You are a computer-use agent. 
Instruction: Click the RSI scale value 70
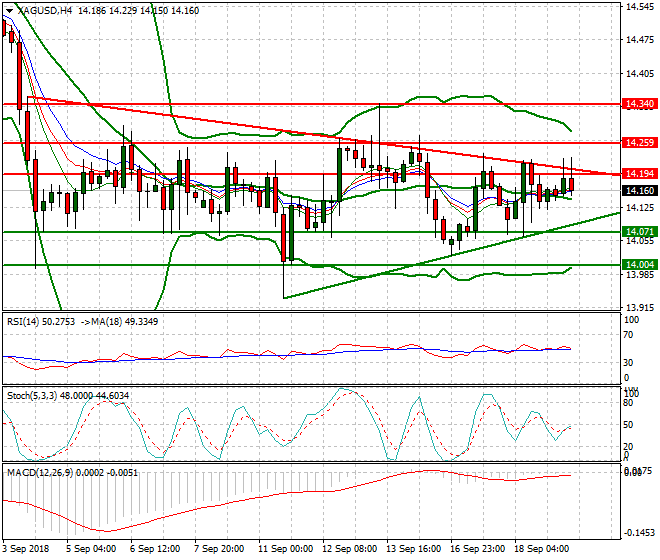click(x=628, y=335)
